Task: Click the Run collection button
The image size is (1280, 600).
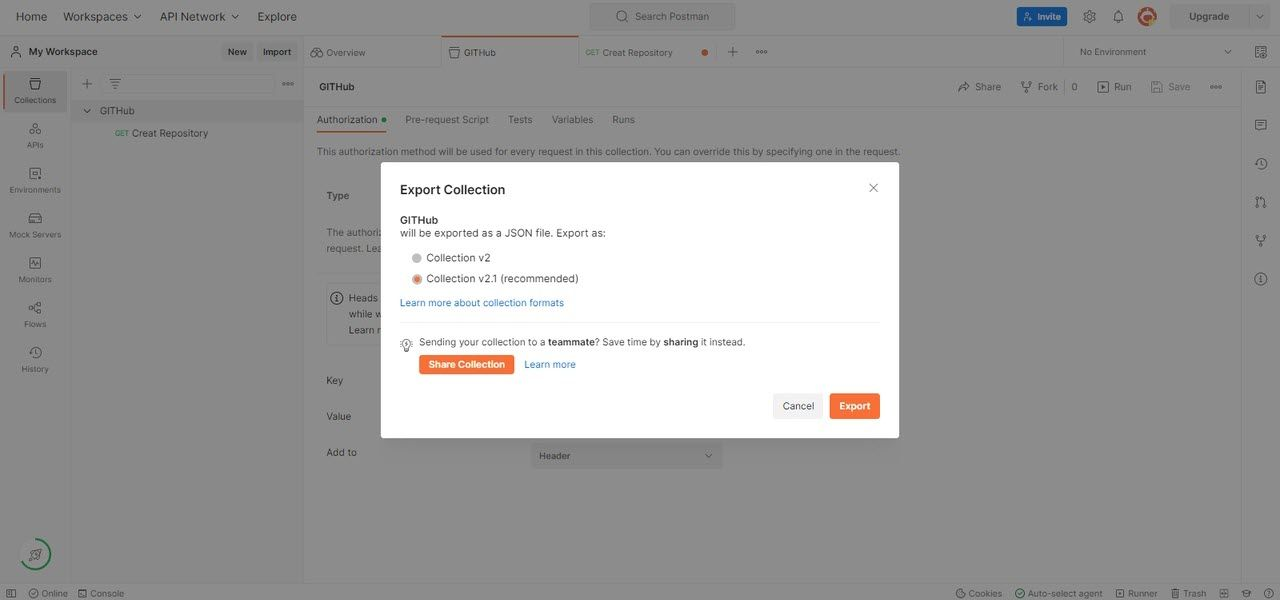Action: coord(1114,87)
